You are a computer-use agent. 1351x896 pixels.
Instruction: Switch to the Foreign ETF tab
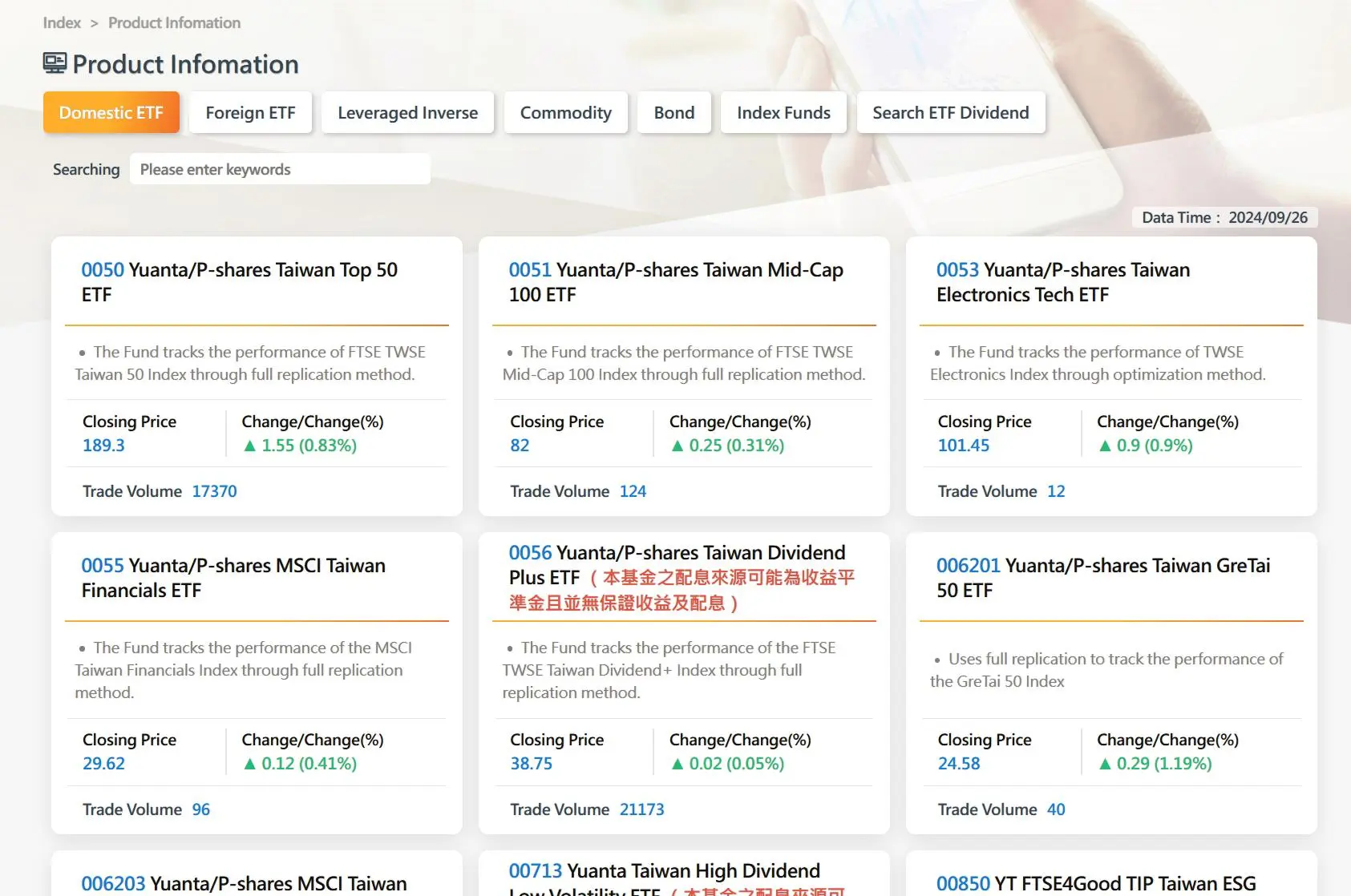click(x=250, y=112)
